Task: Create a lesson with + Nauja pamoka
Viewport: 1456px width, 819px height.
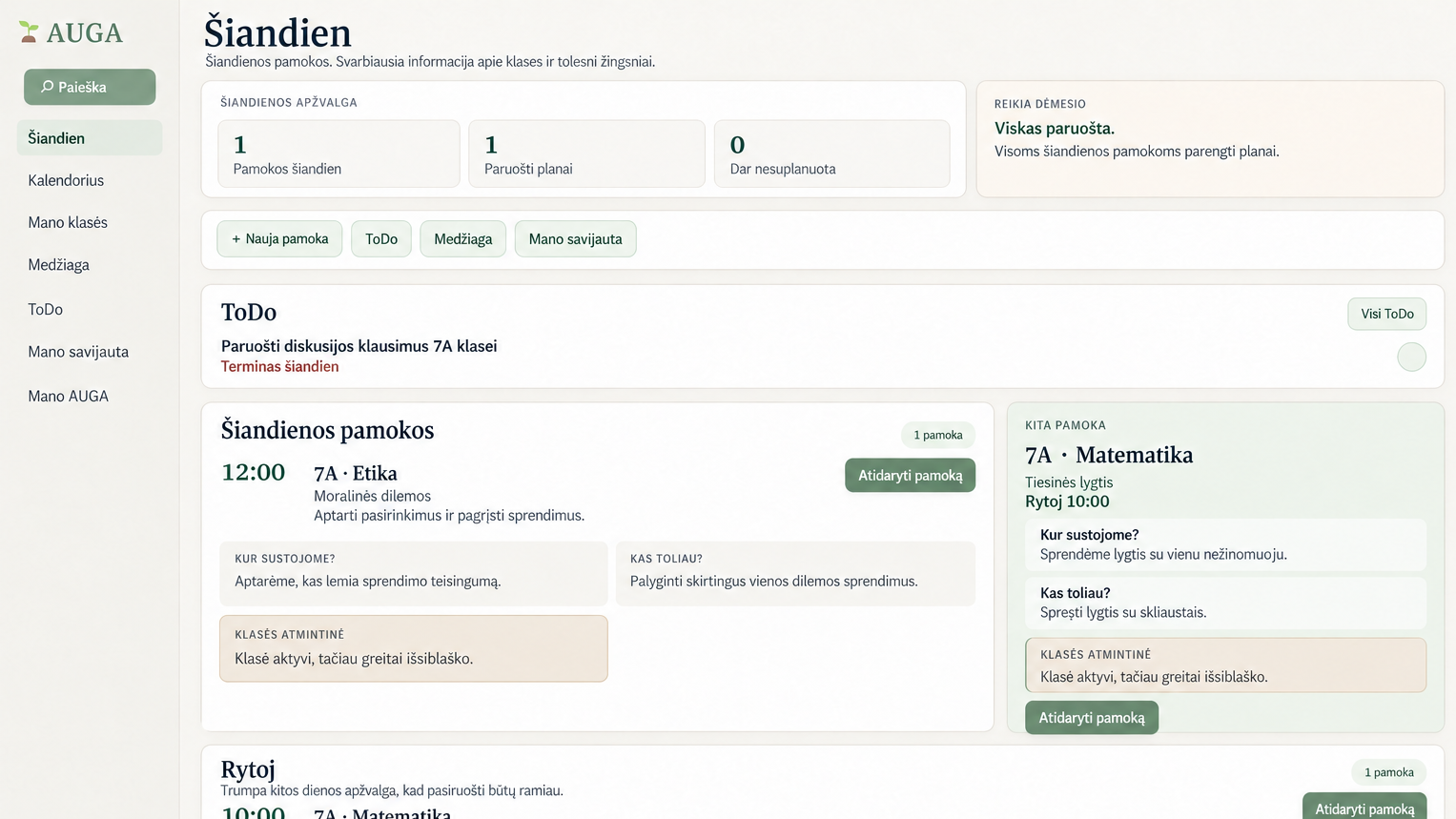Action: (279, 239)
